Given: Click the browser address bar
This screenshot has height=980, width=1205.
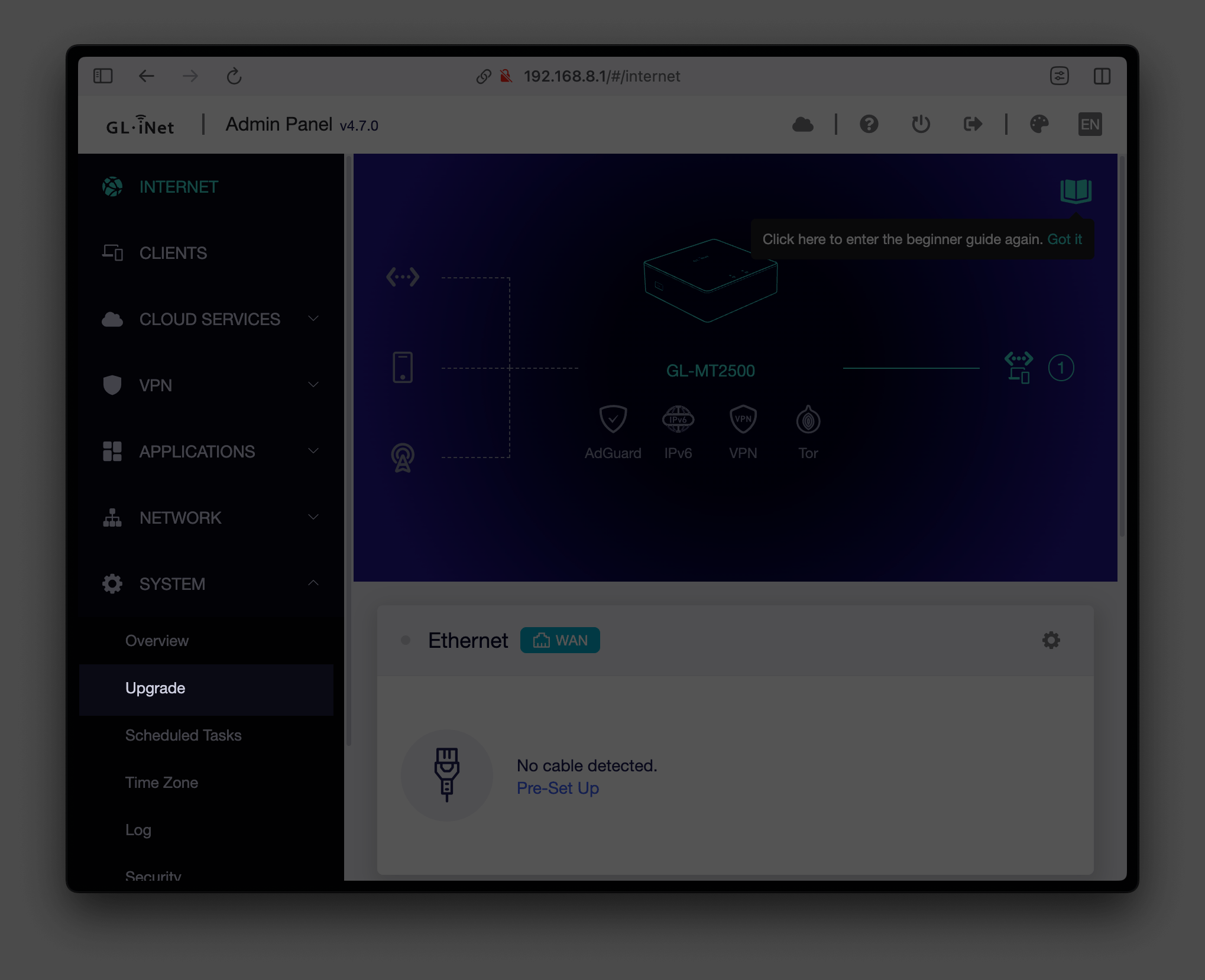Looking at the screenshot, I should pos(602,76).
